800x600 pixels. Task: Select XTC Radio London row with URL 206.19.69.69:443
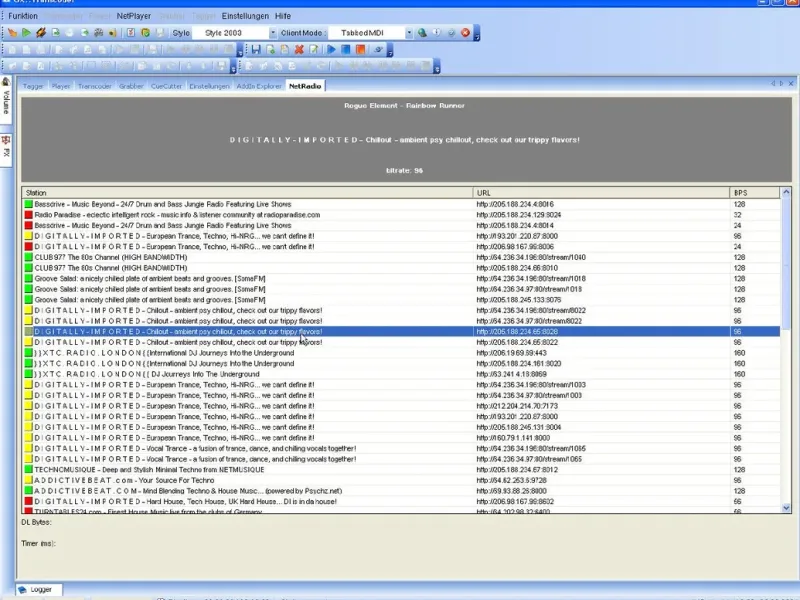402,353
